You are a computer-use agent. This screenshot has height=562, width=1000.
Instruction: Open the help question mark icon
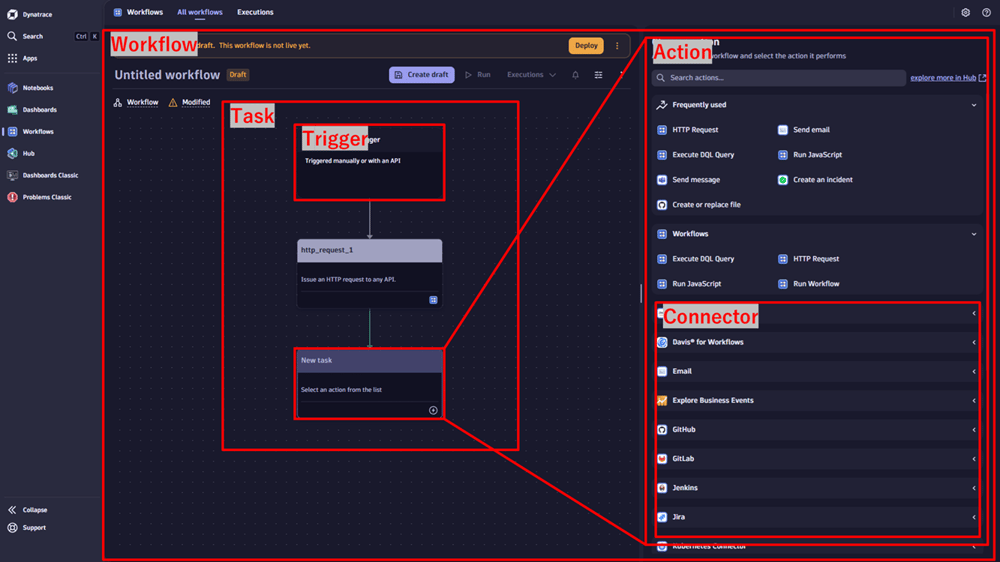(x=986, y=13)
